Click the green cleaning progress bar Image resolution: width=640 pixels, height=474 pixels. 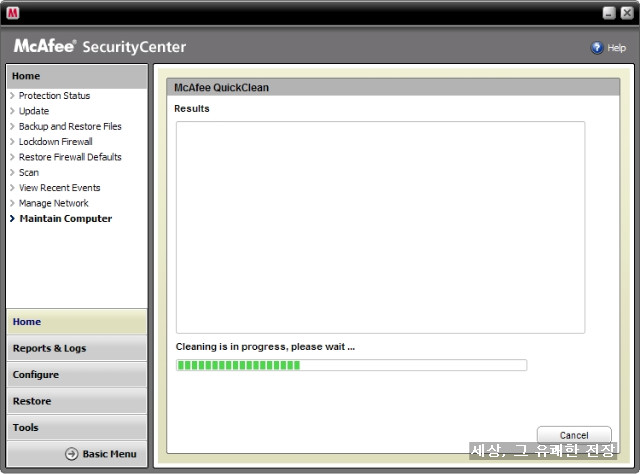click(x=351, y=365)
